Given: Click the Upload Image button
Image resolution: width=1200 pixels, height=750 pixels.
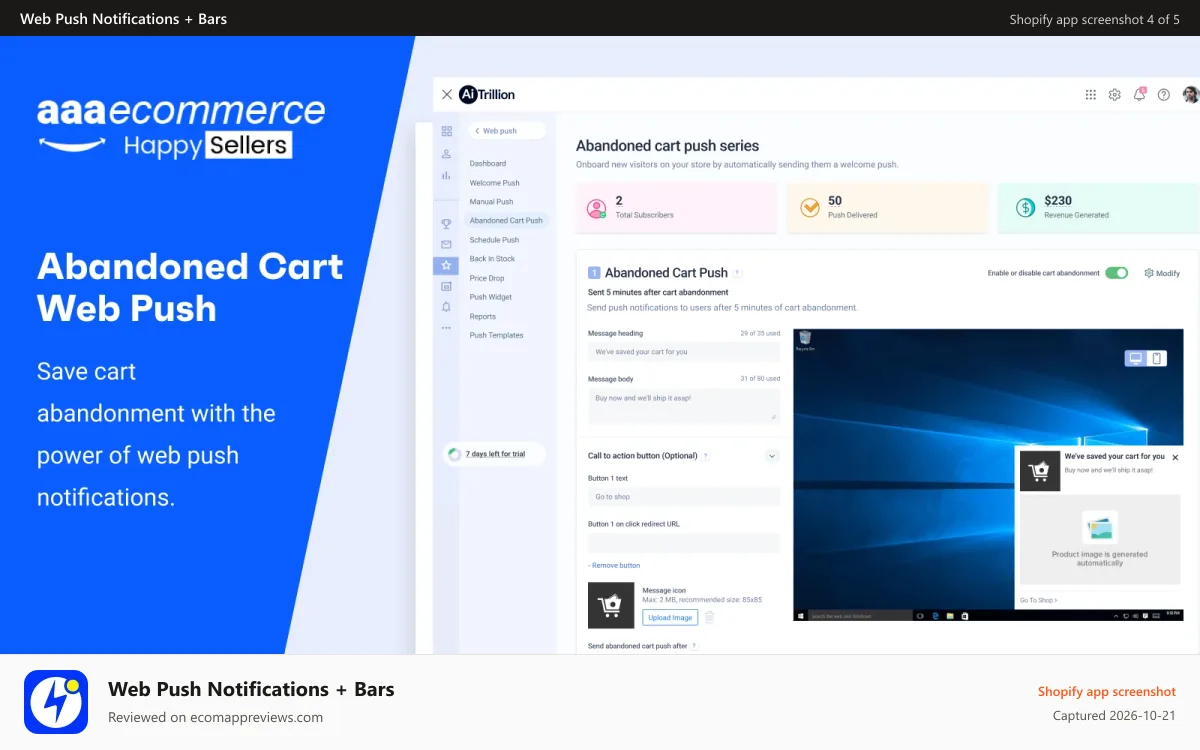Looking at the screenshot, I should click(670, 618).
